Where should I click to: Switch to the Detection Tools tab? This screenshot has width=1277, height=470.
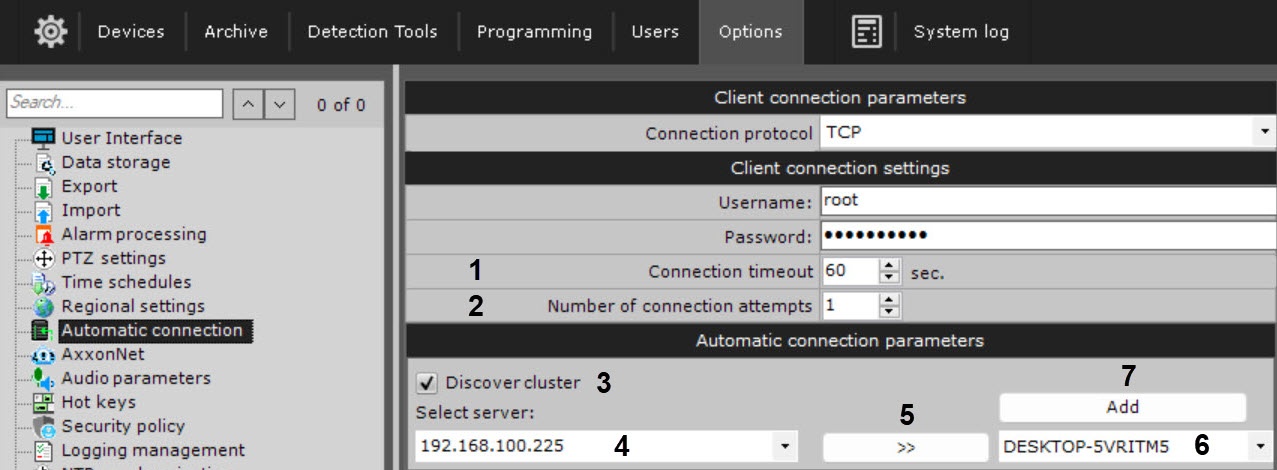372,32
